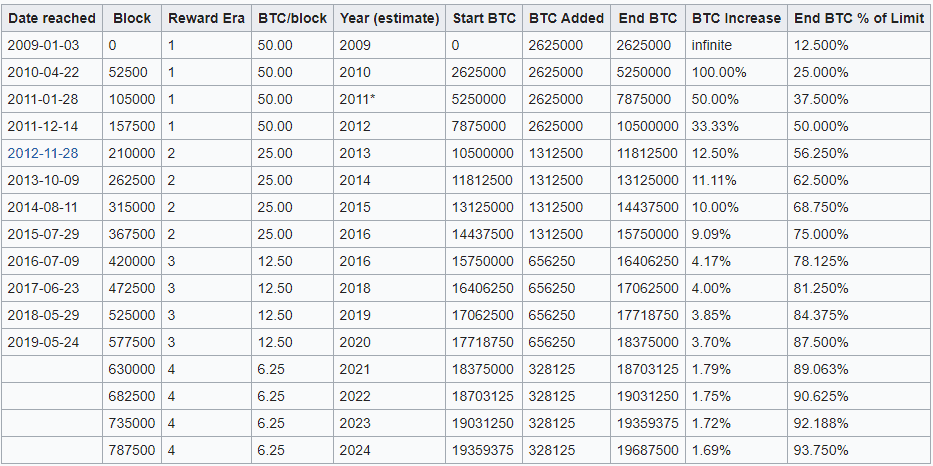The height and width of the screenshot is (466, 933).
Task: Select the "Block" column header
Action: [132, 18]
